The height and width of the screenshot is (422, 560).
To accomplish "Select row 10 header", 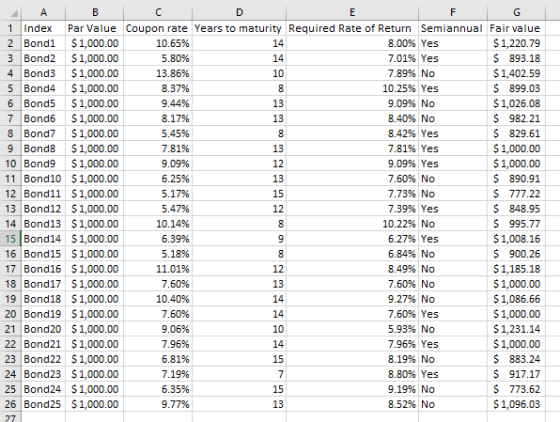I will click(x=11, y=164).
